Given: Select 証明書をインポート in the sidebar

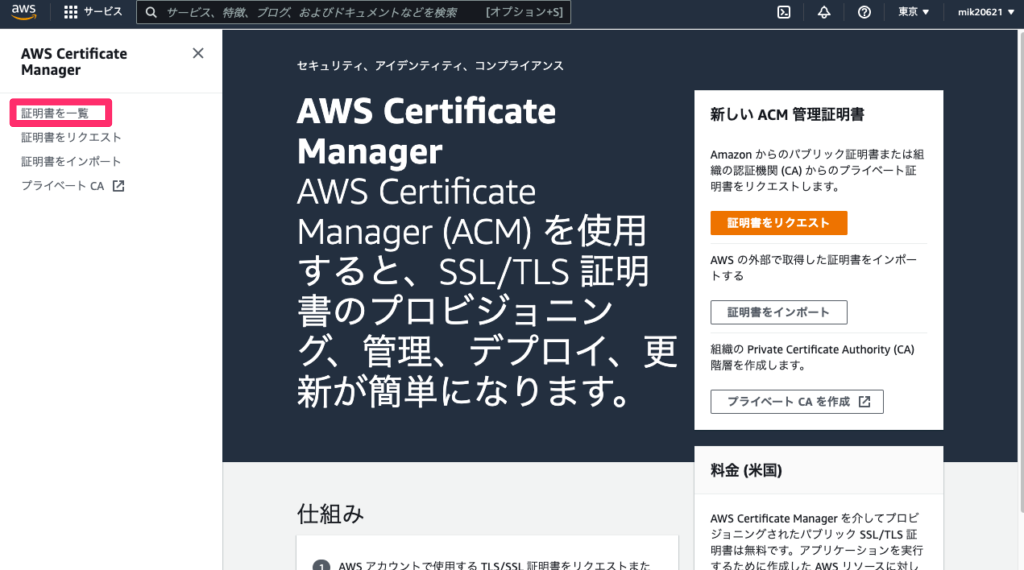Looking at the screenshot, I should pyautogui.click(x=71, y=161).
